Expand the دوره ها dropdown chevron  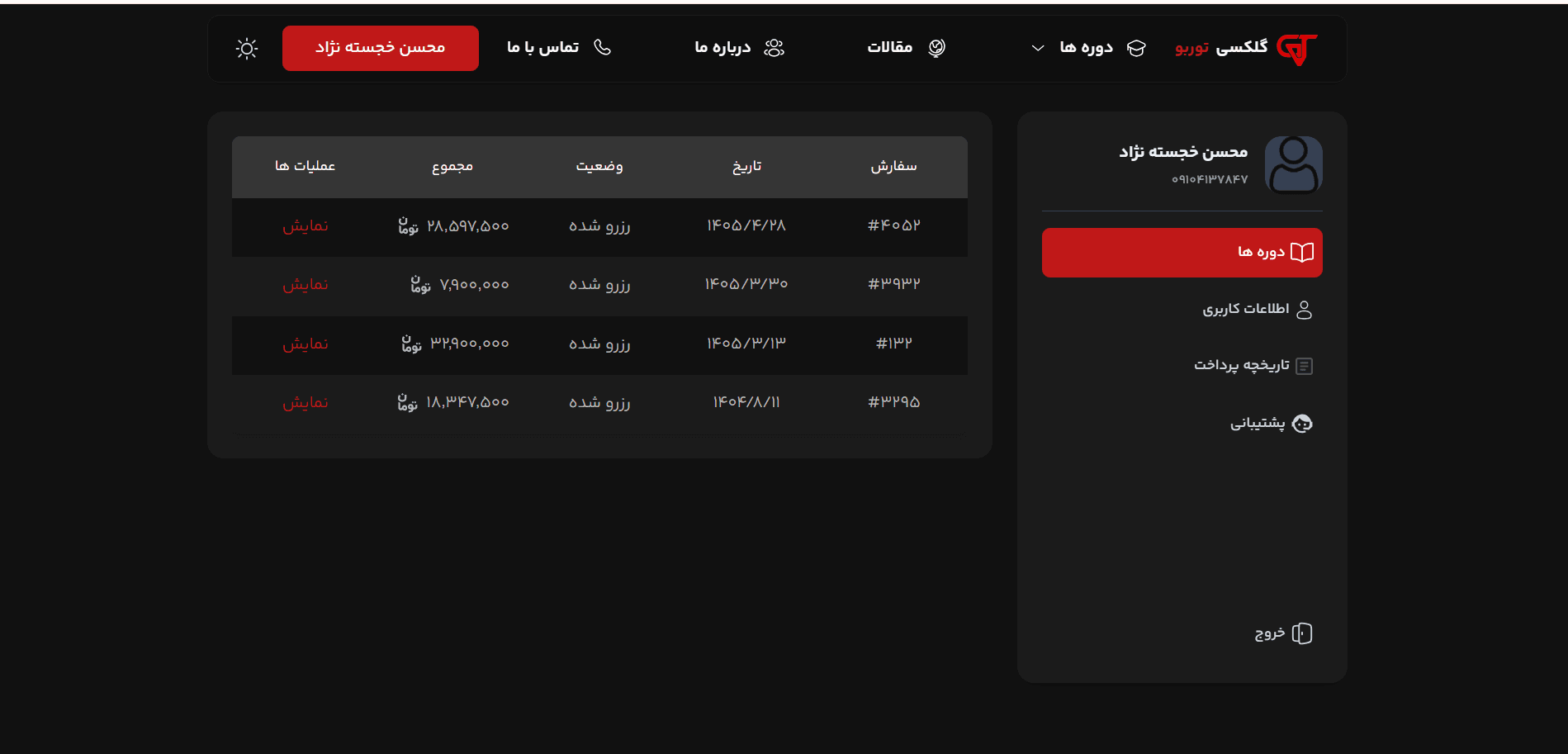(x=1038, y=48)
